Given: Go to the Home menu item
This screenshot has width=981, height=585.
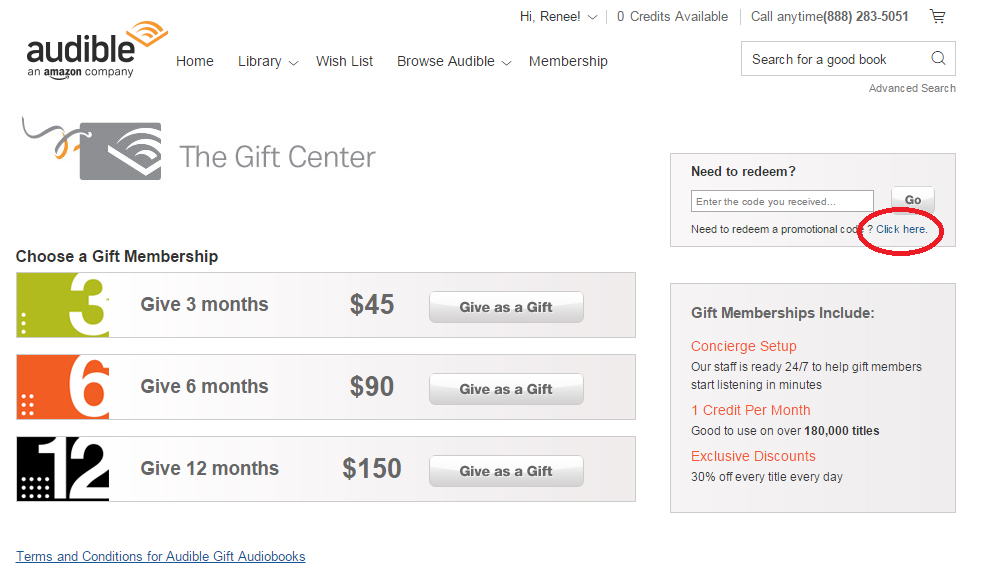Looking at the screenshot, I should point(195,61).
